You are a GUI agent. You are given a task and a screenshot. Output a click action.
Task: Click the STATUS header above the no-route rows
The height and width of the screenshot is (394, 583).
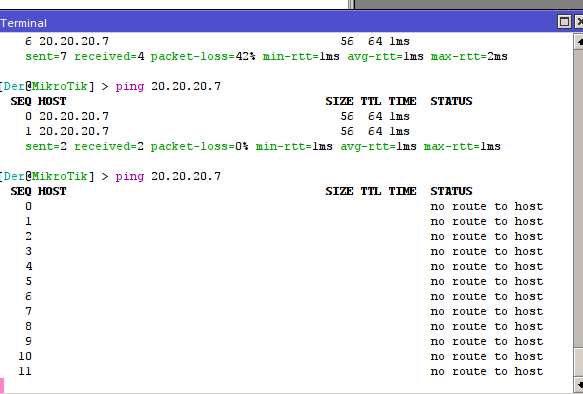pos(451,191)
